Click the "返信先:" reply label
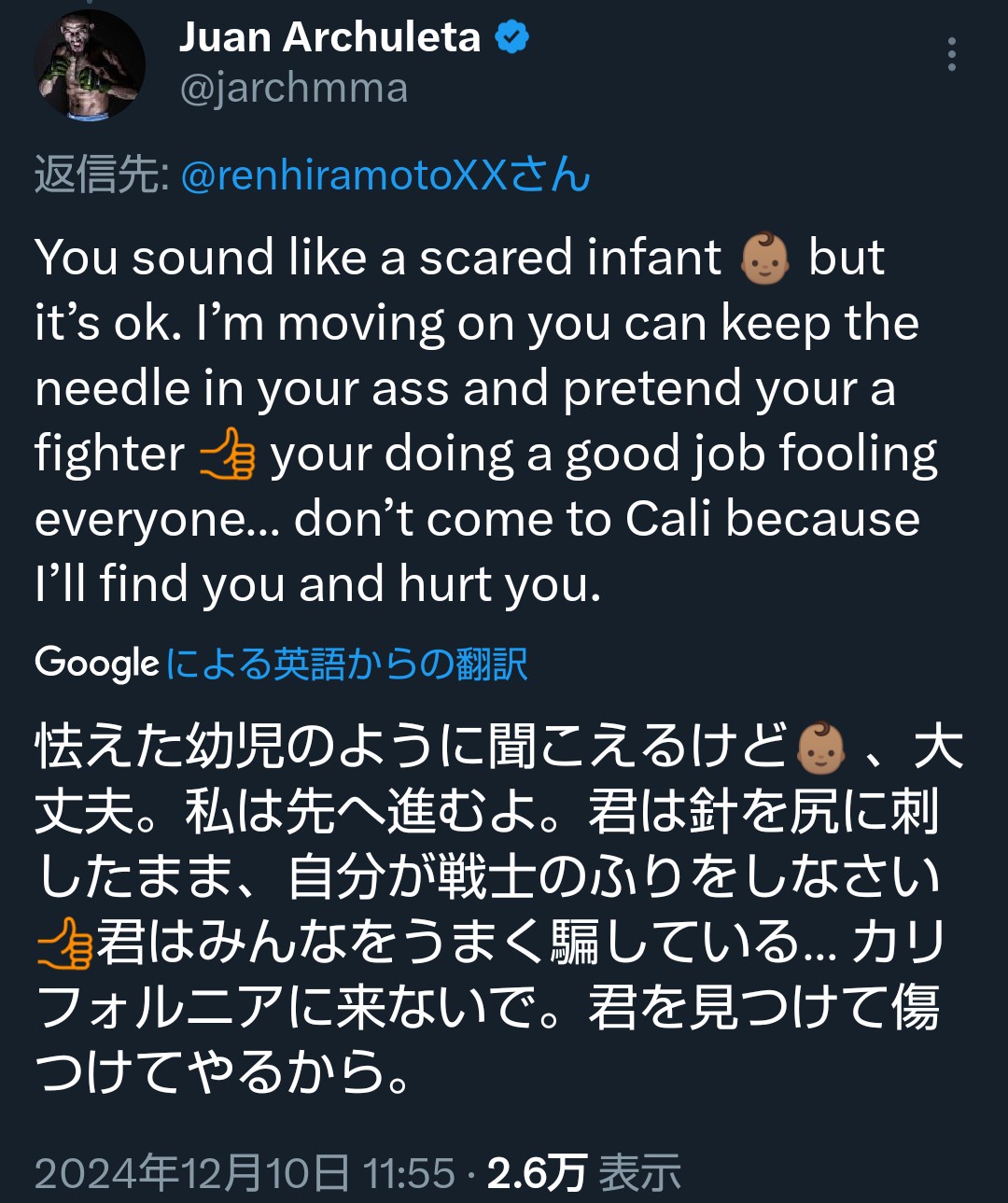Screen dimensions: 1008x1203 point(102,175)
